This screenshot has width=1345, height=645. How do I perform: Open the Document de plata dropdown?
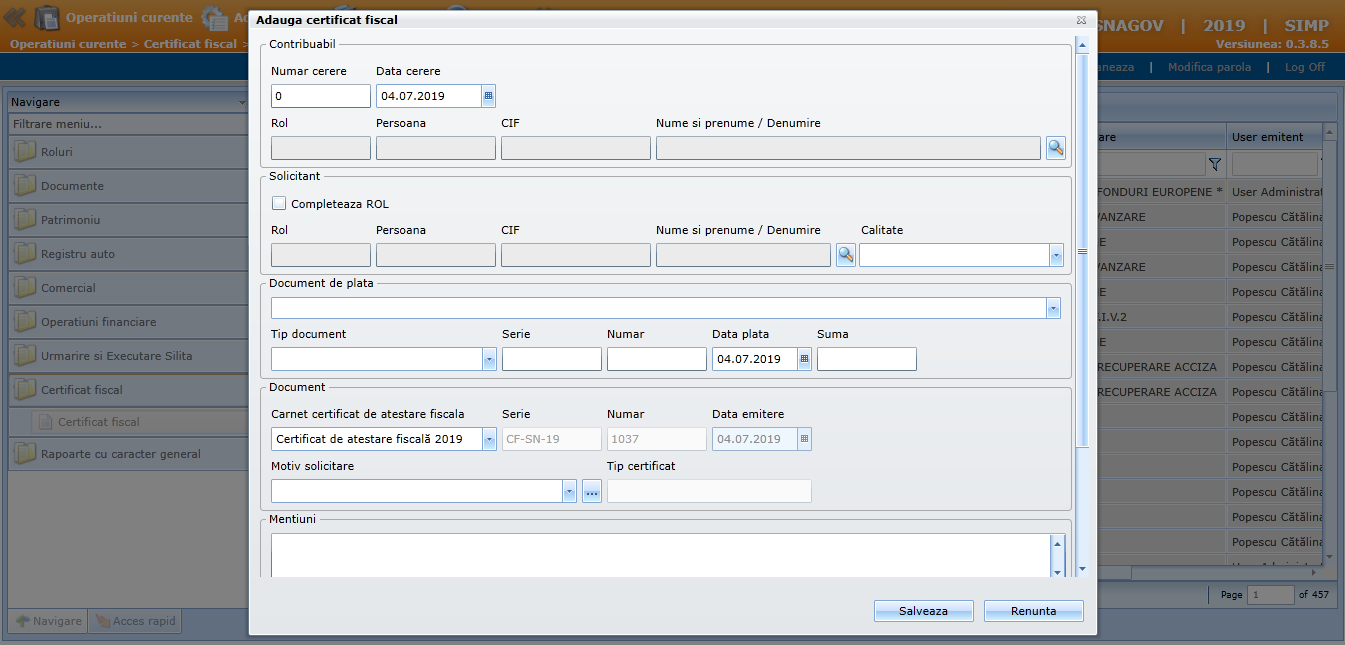click(1053, 308)
